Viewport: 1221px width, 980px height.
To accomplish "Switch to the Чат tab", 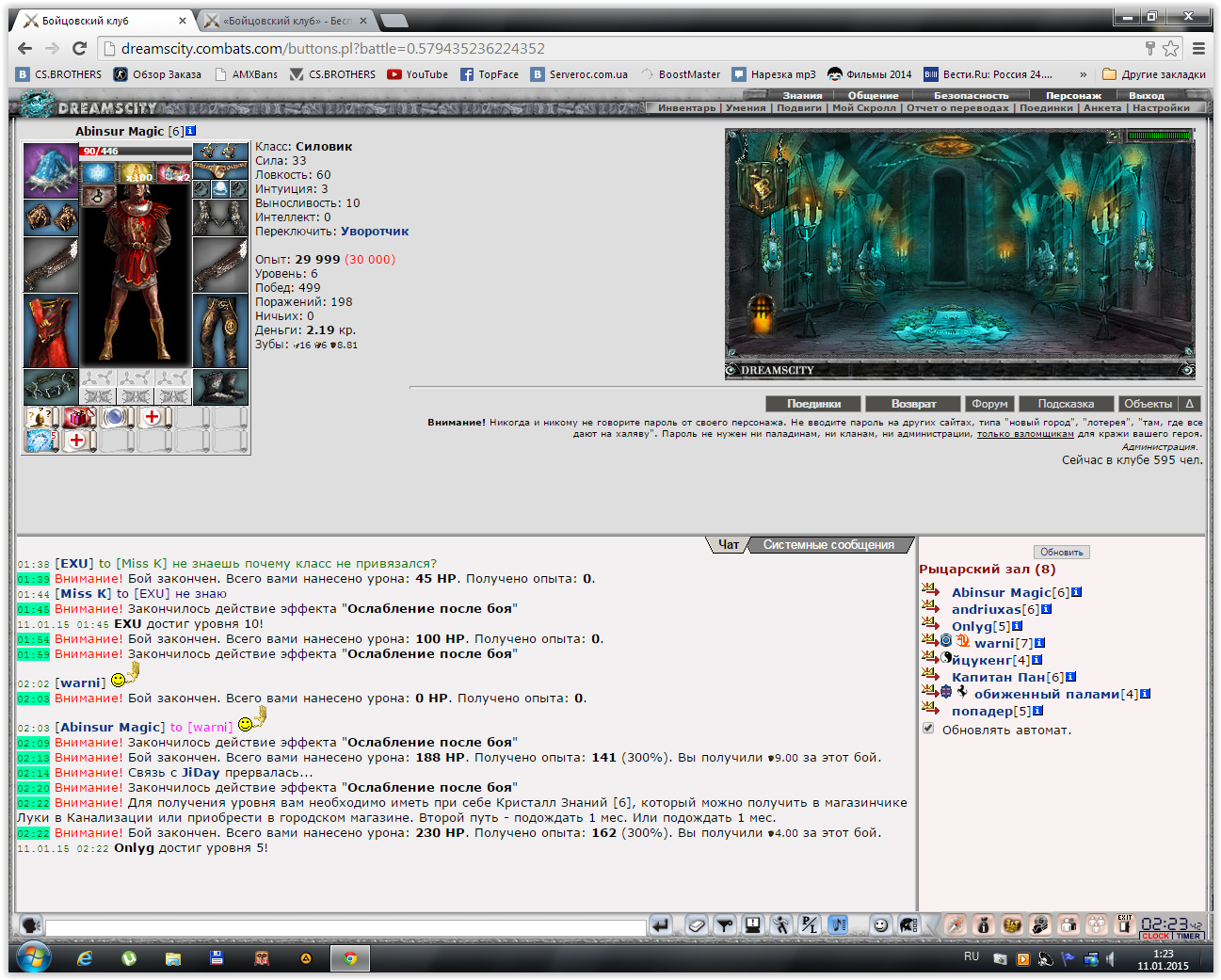I will (x=729, y=545).
